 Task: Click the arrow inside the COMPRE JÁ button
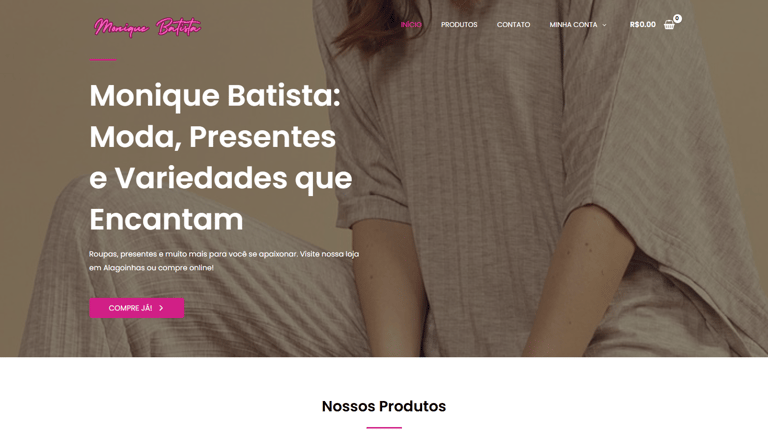tap(161, 308)
